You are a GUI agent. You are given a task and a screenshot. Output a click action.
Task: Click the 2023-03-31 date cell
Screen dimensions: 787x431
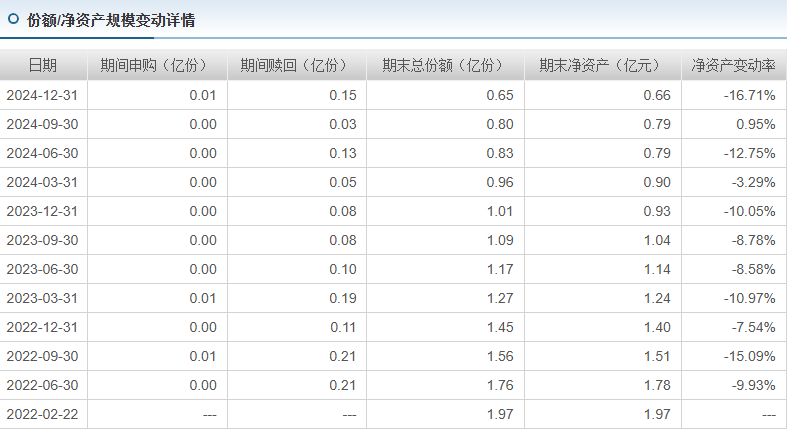42,298
